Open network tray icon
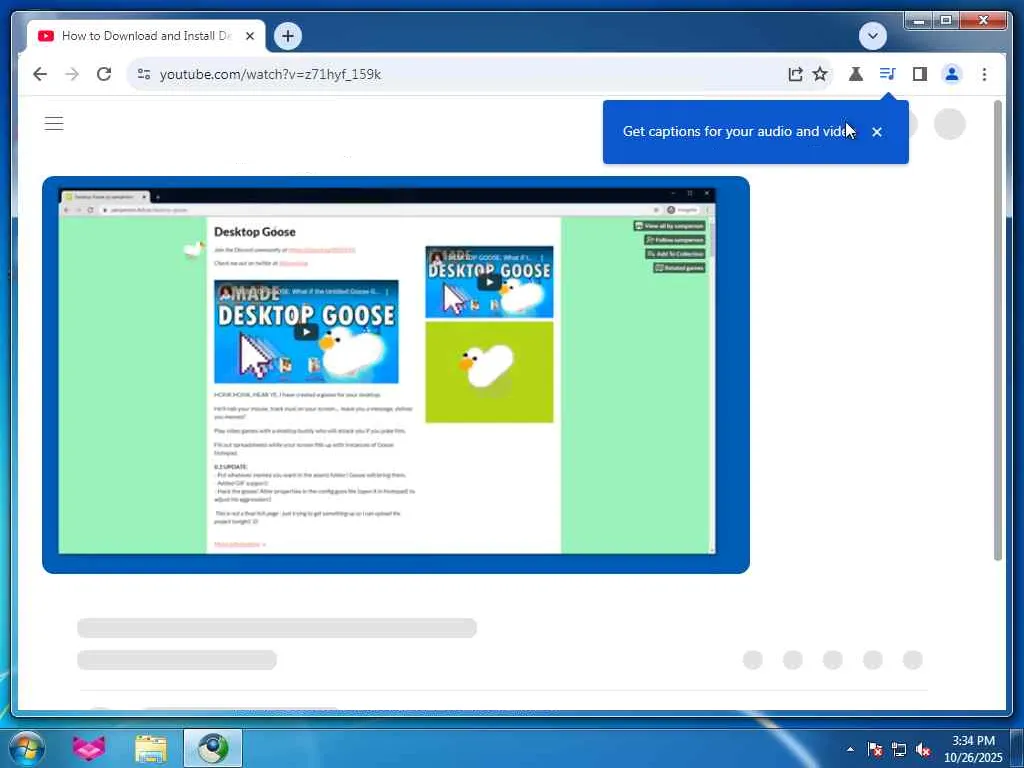This screenshot has height=768, width=1024. click(899, 749)
